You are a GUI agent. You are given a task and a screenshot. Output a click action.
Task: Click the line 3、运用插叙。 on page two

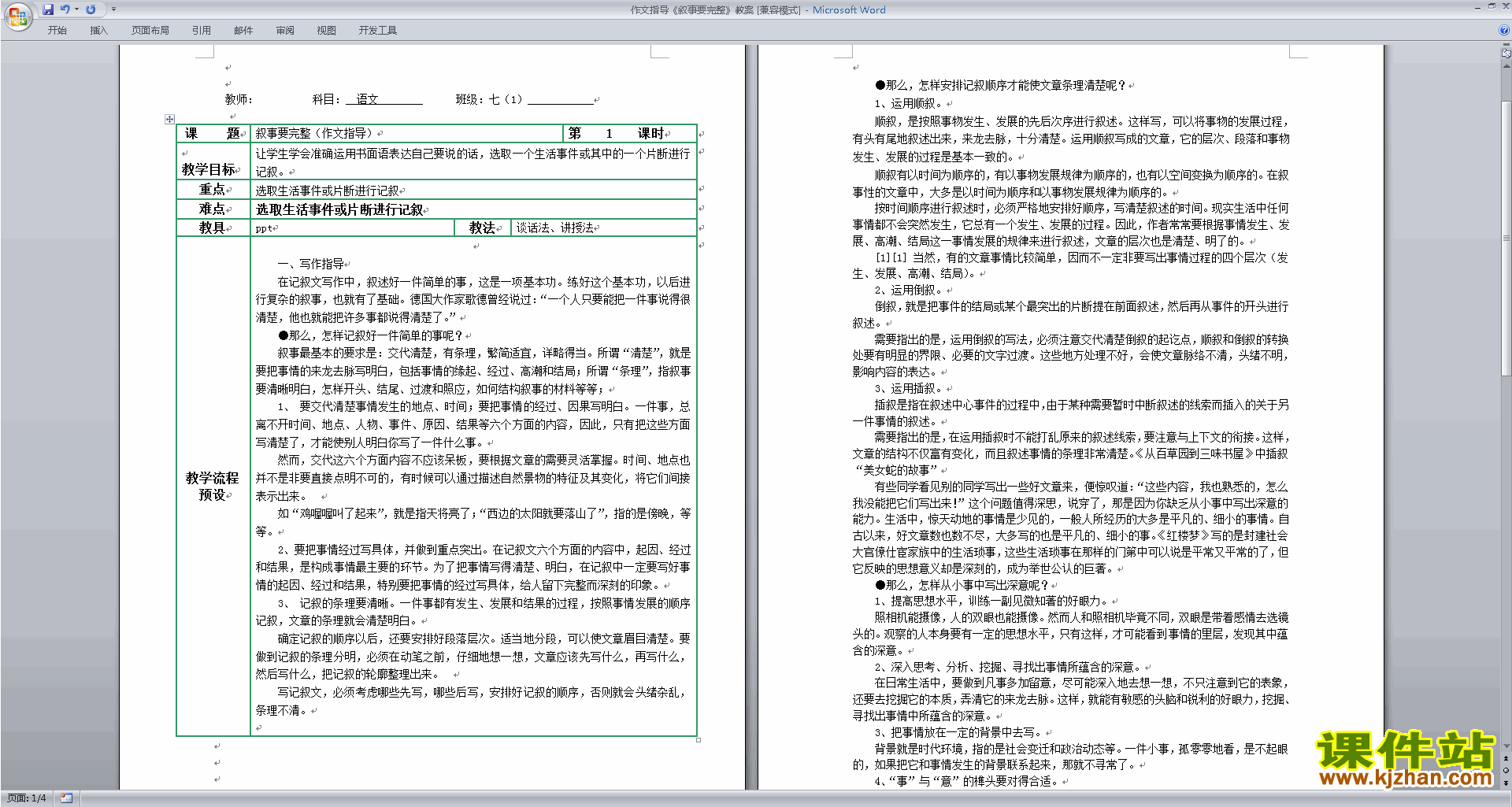coord(909,388)
